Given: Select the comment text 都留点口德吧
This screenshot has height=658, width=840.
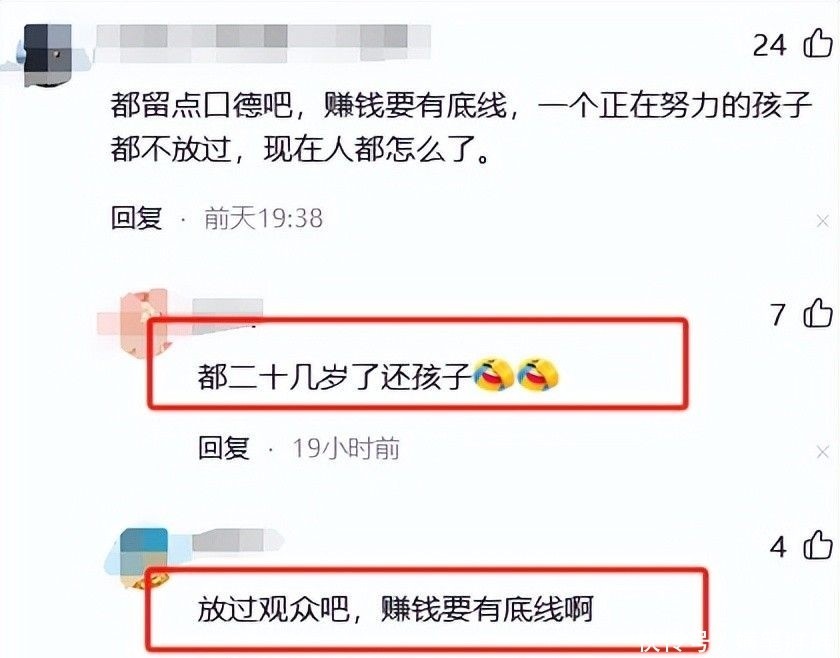Looking at the screenshot, I should (x=201, y=104).
